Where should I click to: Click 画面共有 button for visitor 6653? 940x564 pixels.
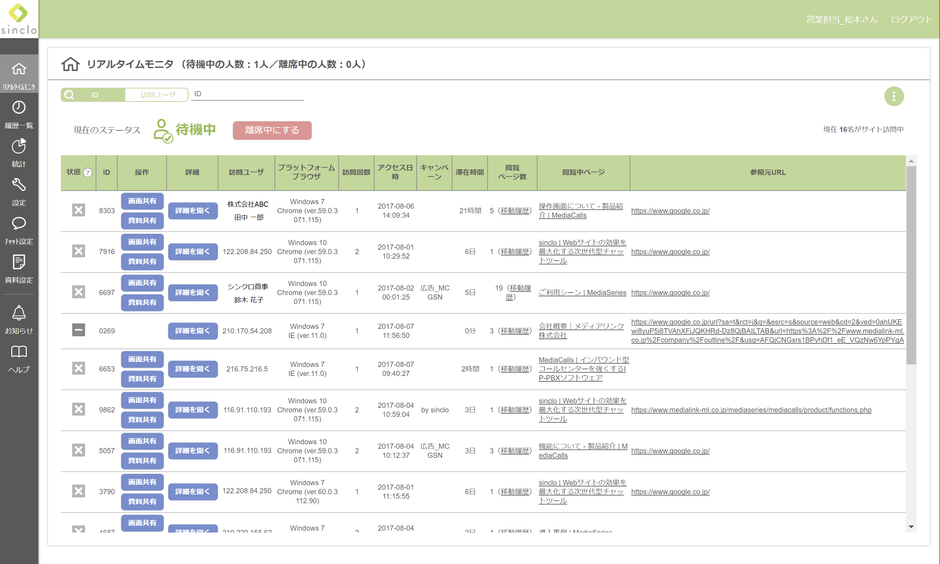tap(142, 359)
